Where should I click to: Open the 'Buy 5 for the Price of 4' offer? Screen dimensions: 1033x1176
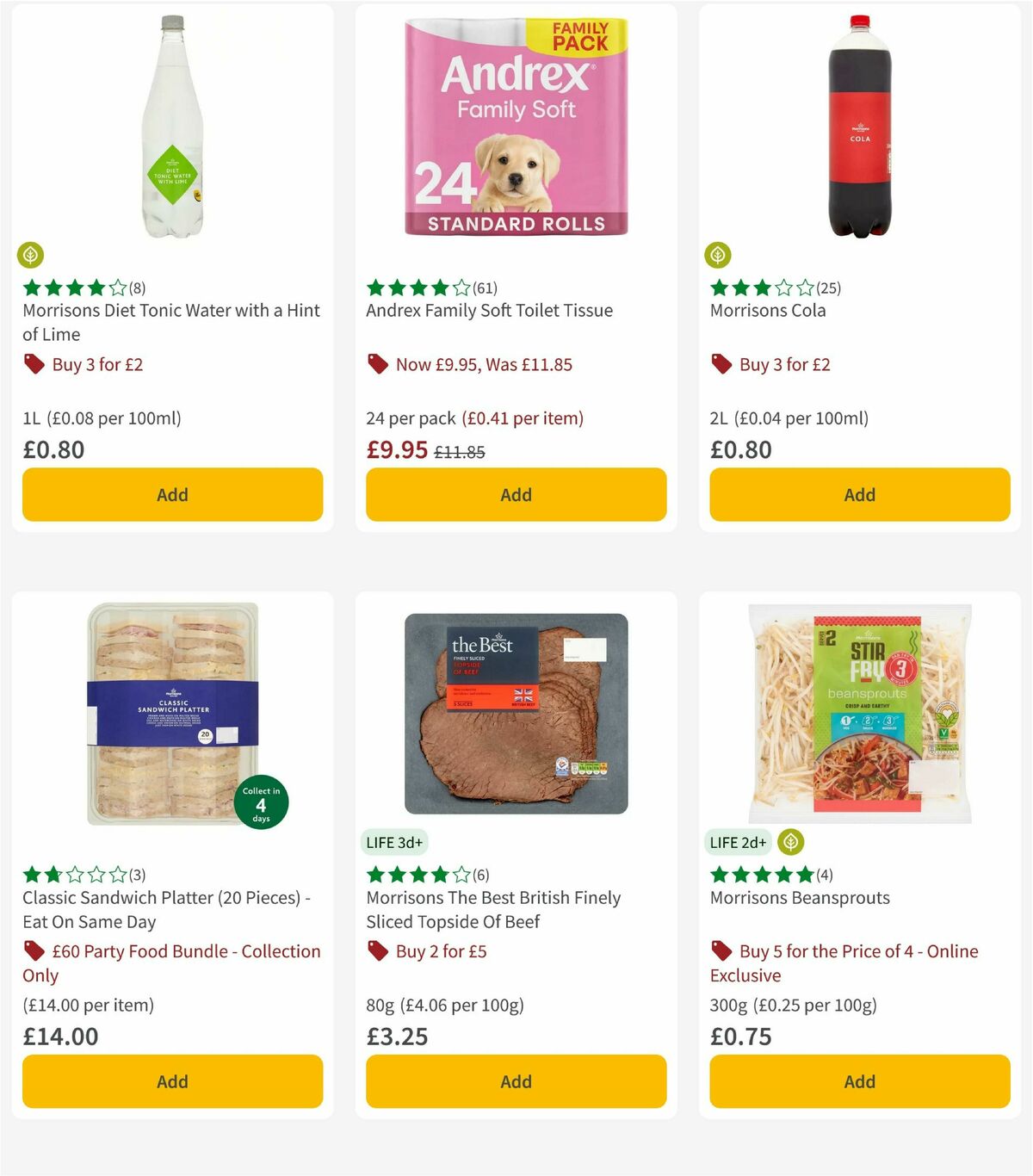pyautogui.click(x=857, y=951)
